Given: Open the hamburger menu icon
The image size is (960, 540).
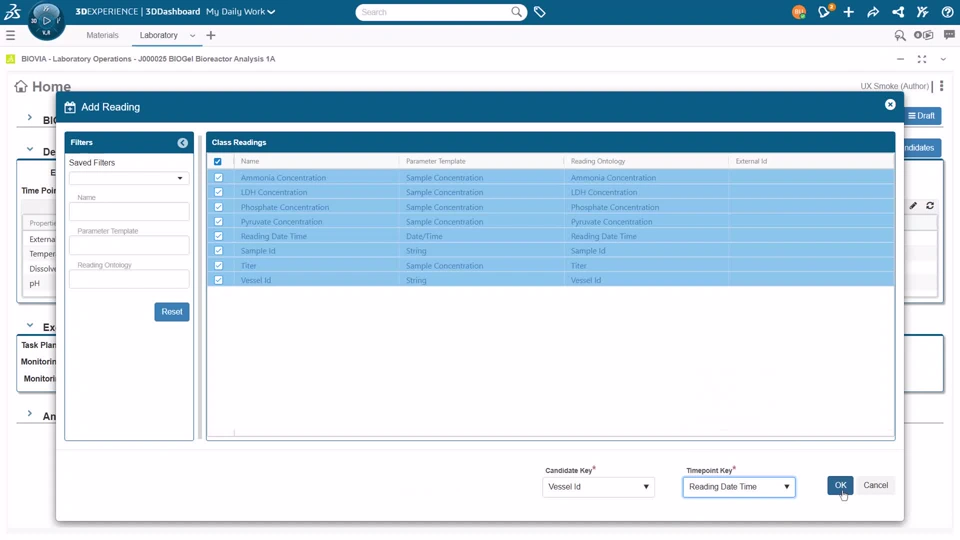Looking at the screenshot, I should pyautogui.click(x=10, y=36).
